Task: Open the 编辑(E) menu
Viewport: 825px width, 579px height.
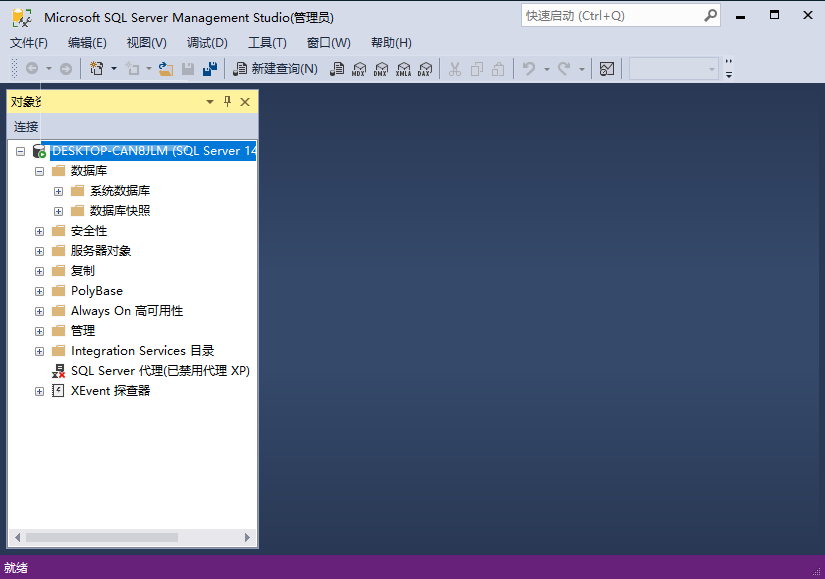Action: click(x=87, y=43)
